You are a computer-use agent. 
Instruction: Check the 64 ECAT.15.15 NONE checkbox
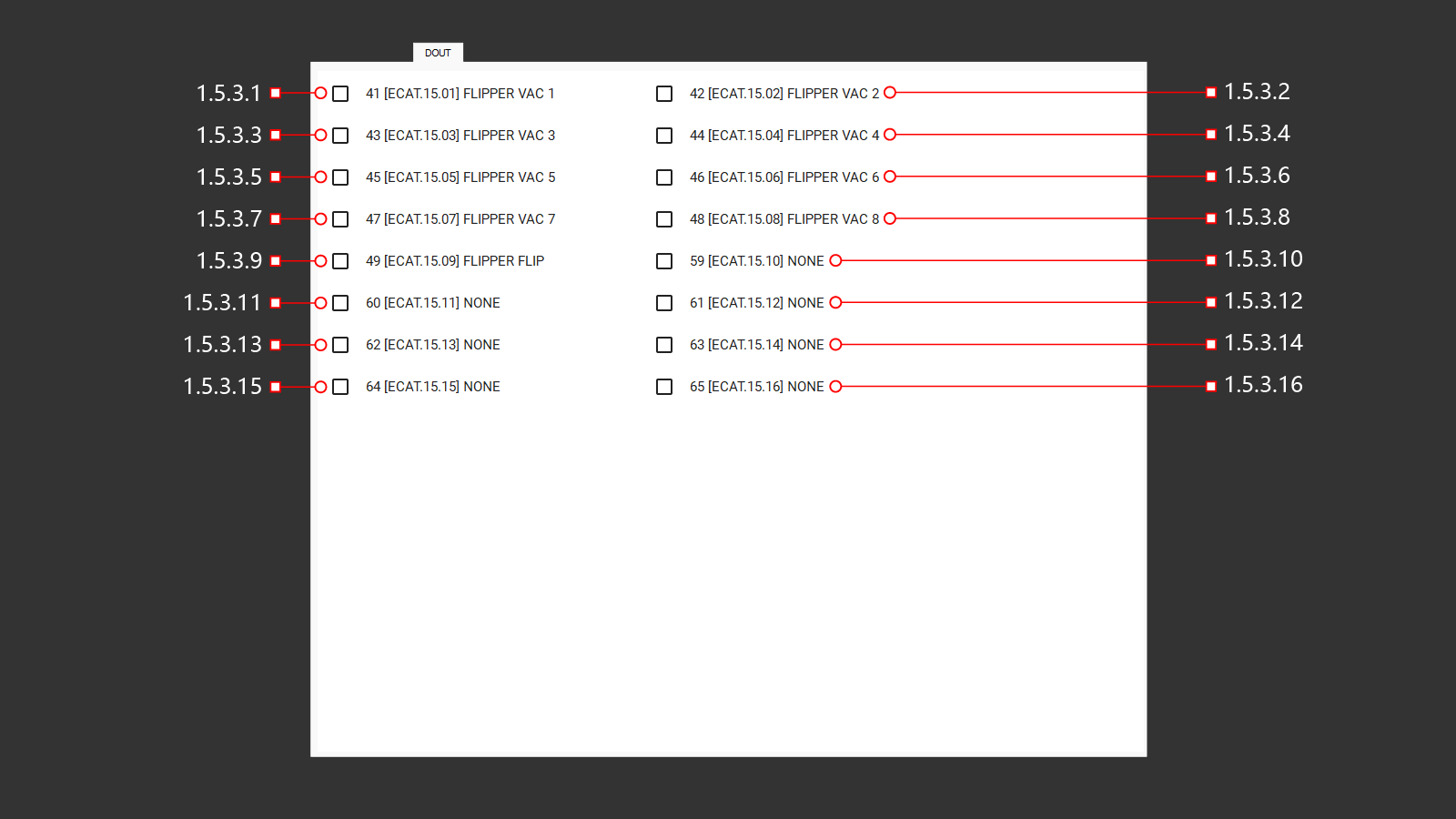tap(340, 387)
